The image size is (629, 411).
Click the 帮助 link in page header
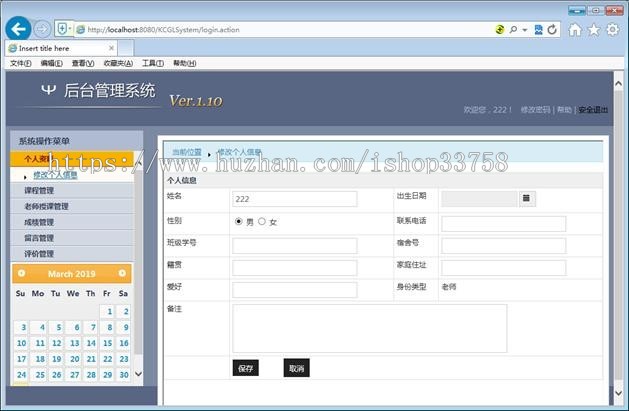click(564, 109)
